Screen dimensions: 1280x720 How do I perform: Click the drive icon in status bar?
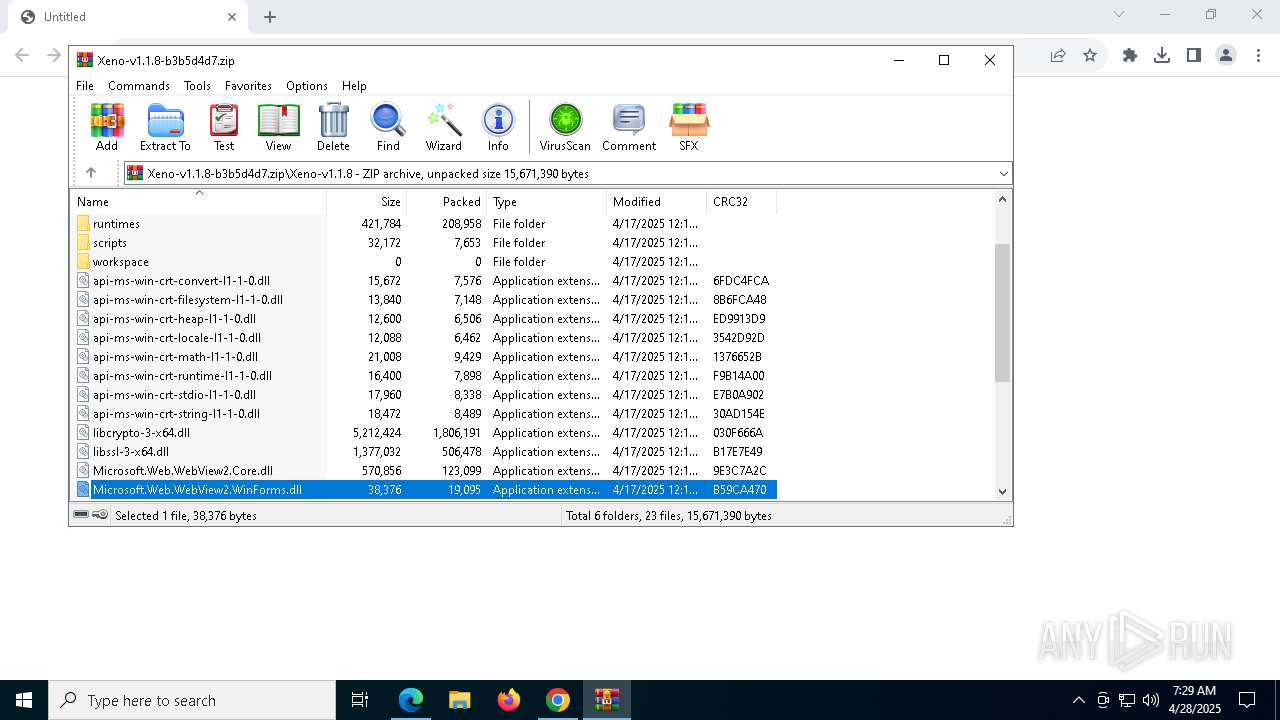click(81, 515)
